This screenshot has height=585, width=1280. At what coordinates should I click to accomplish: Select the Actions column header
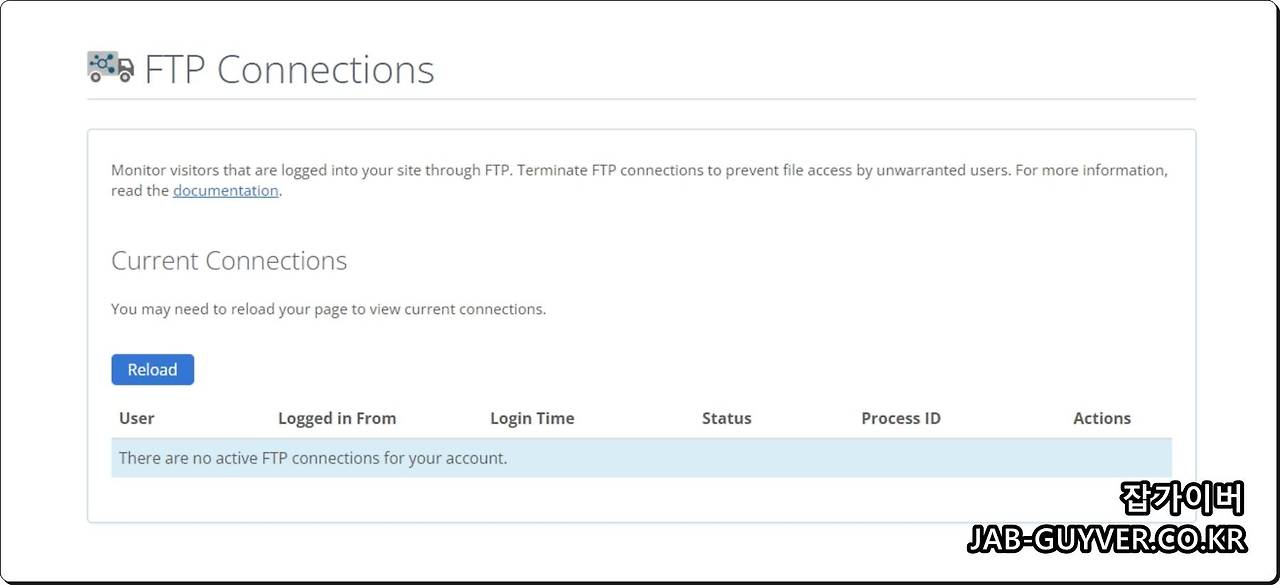click(1102, 418)
